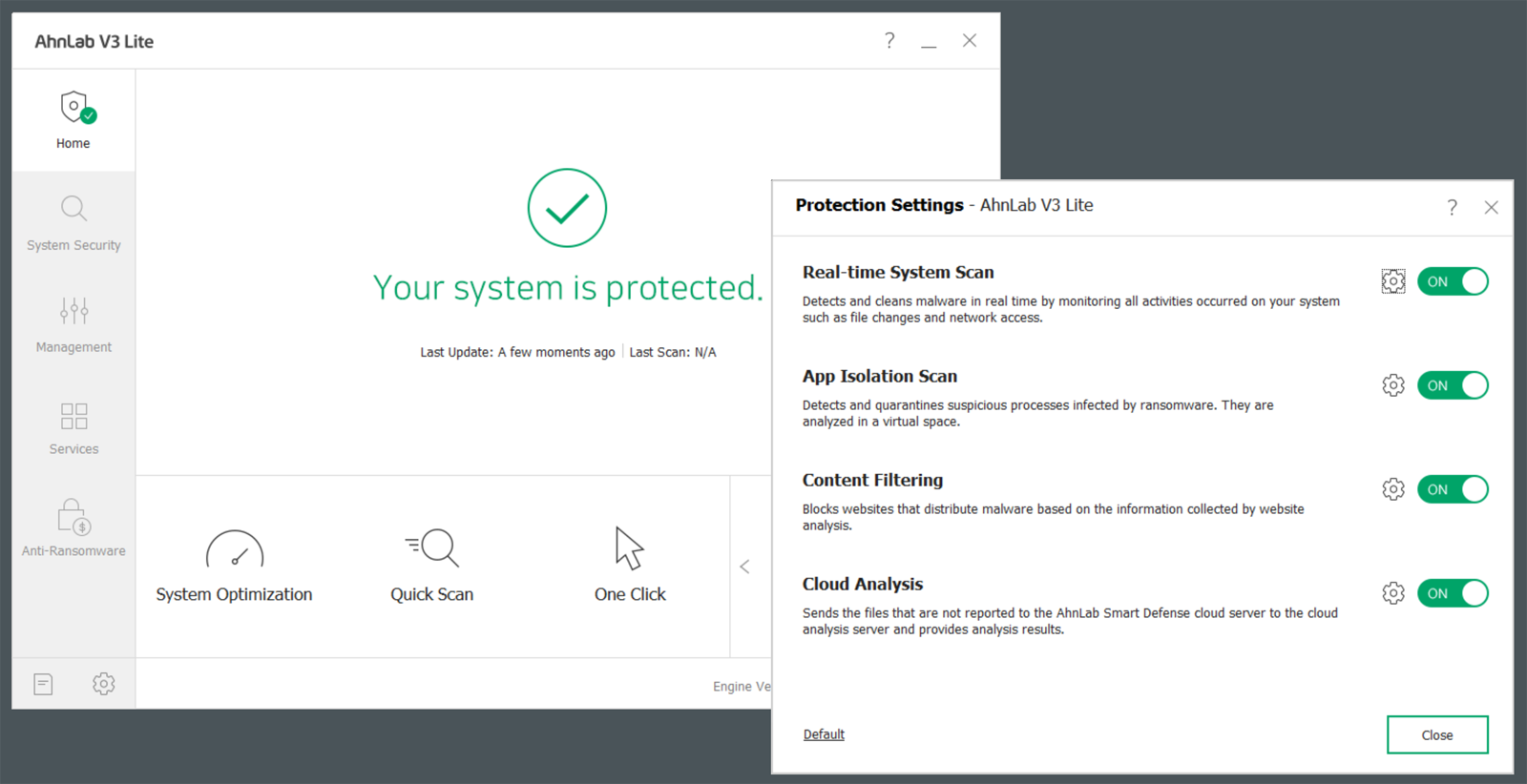This screenshot has width=1527, height=784.
Task: Turn off App Isolation Scan toggle
Action: [x=1453, y=385]
